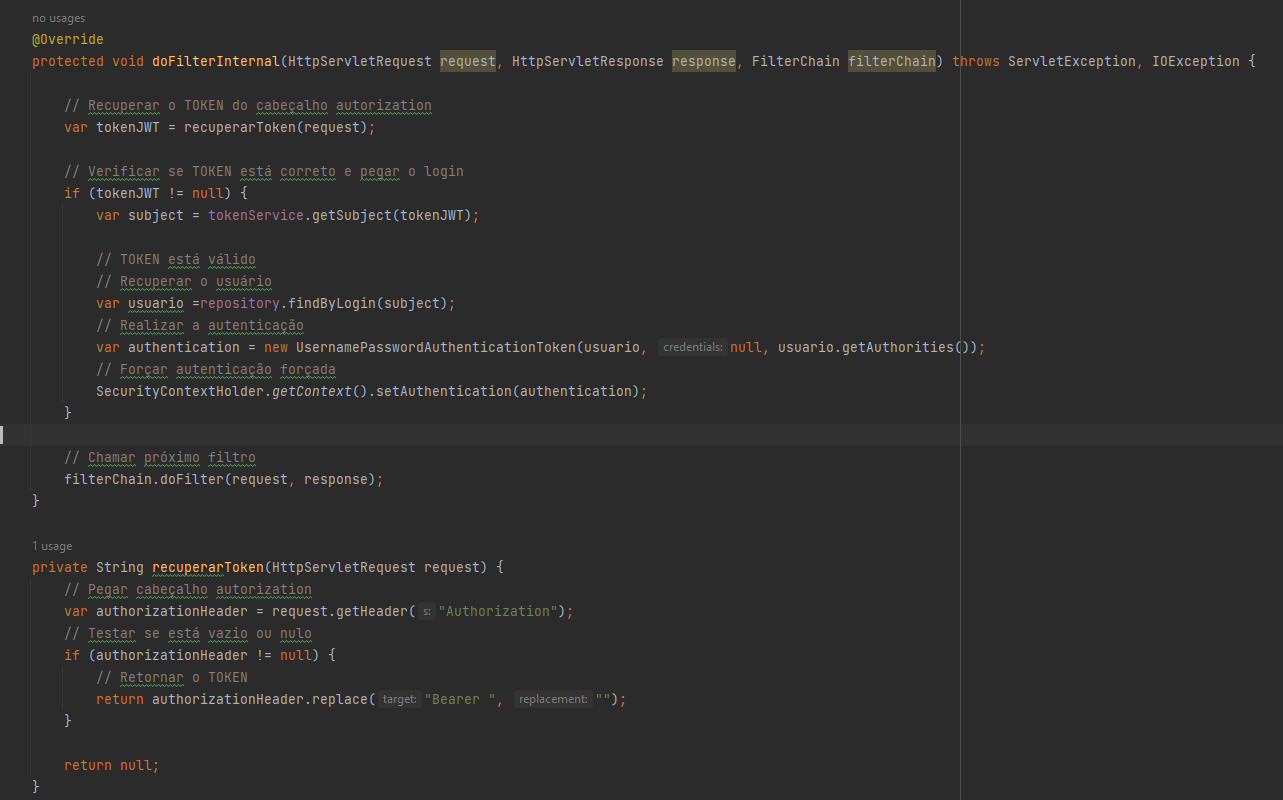1283x800 pixels.
Task: Click comment "Retornar o TOKEN"
Action: [x=172, y=677]
